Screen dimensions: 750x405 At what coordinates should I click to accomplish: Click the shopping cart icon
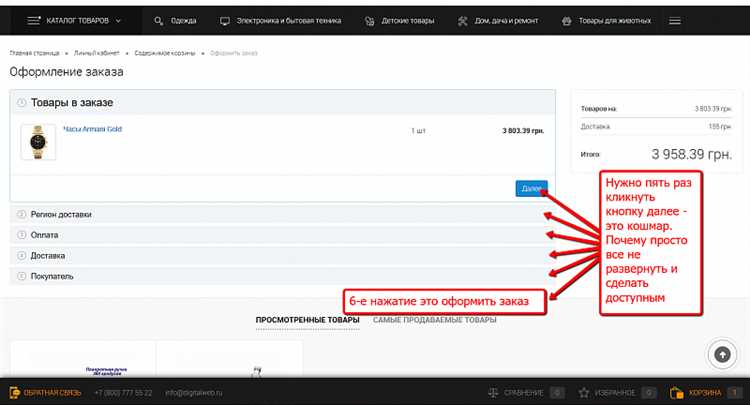(x=676, y=393)
